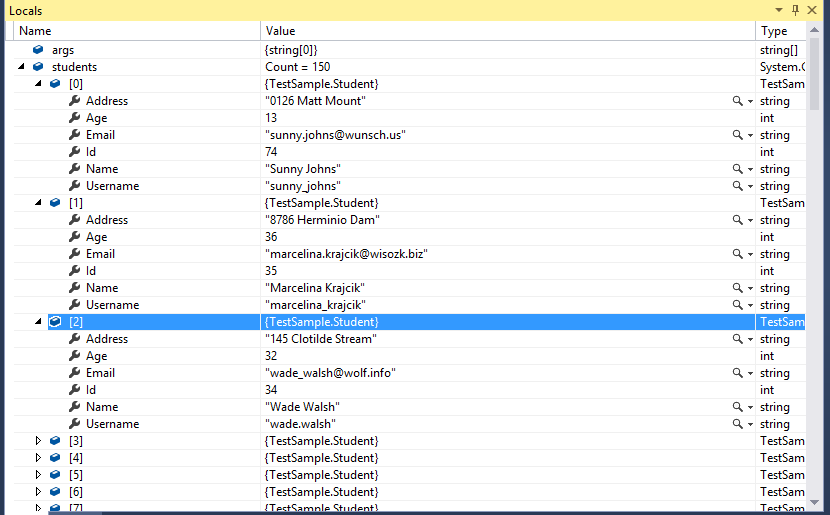Expand the [3] student element
Image resolution: width=830 pixels, height=515 pixels.
[39, 441]
